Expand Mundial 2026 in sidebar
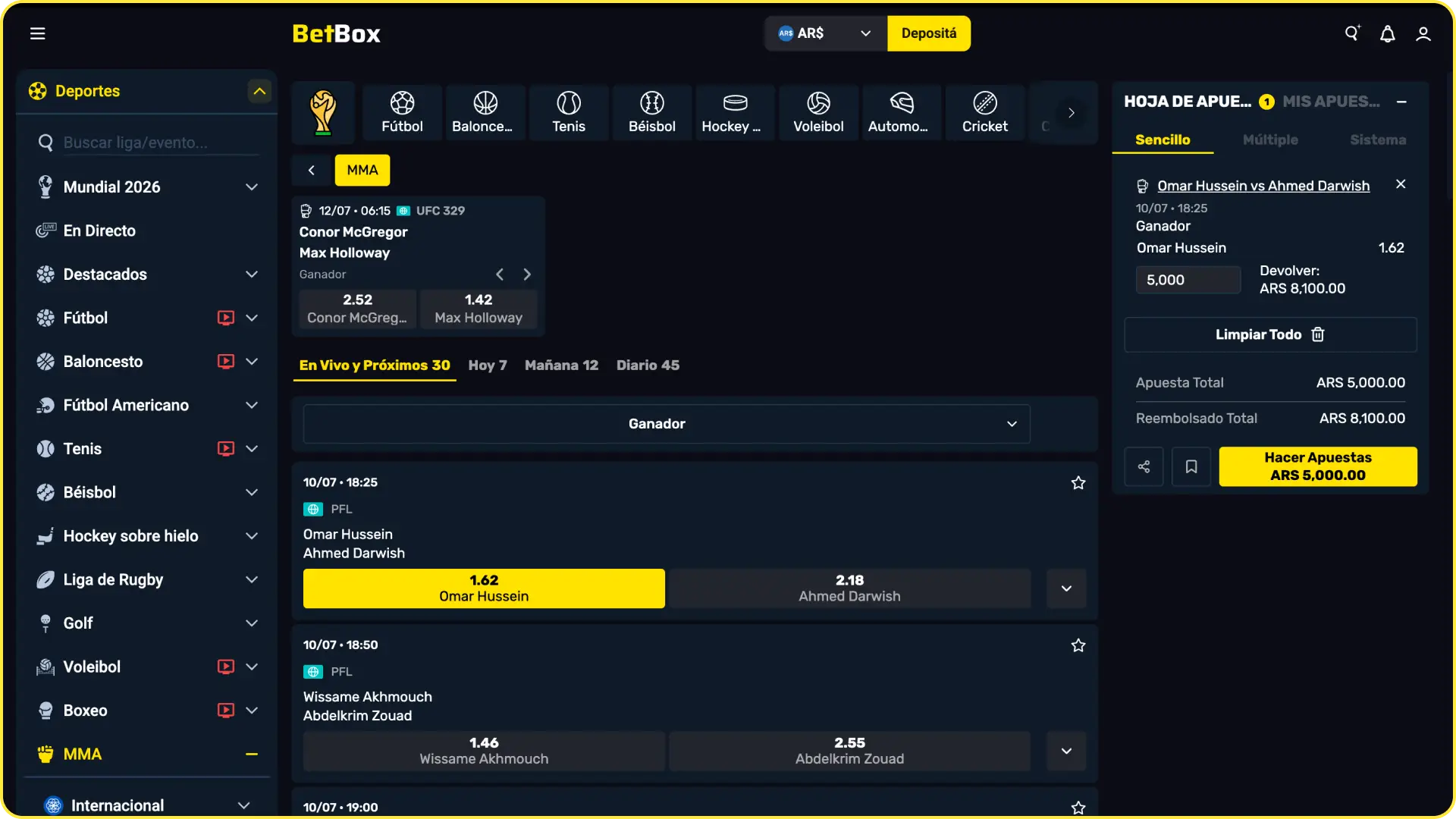 [x=252, y=187]
